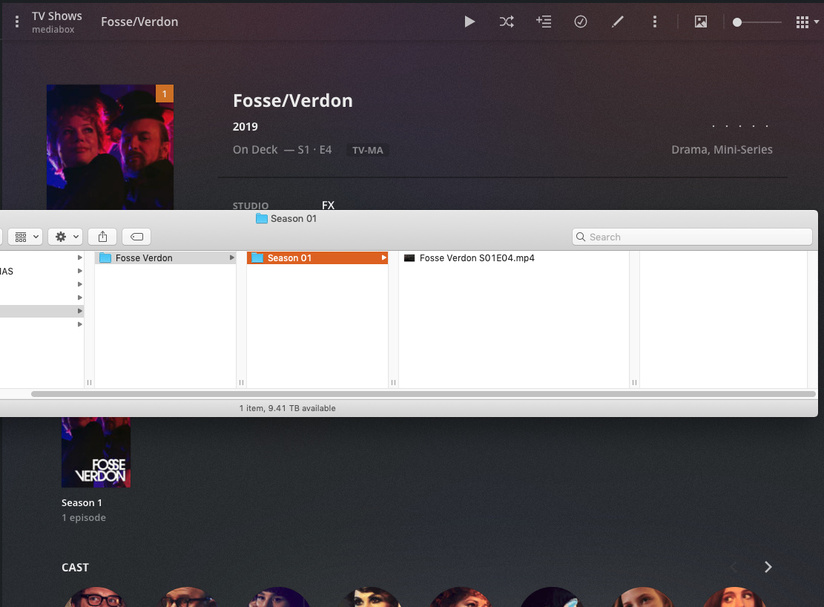
Task: Click the FX studio link
Action: [x=328, y=205]
